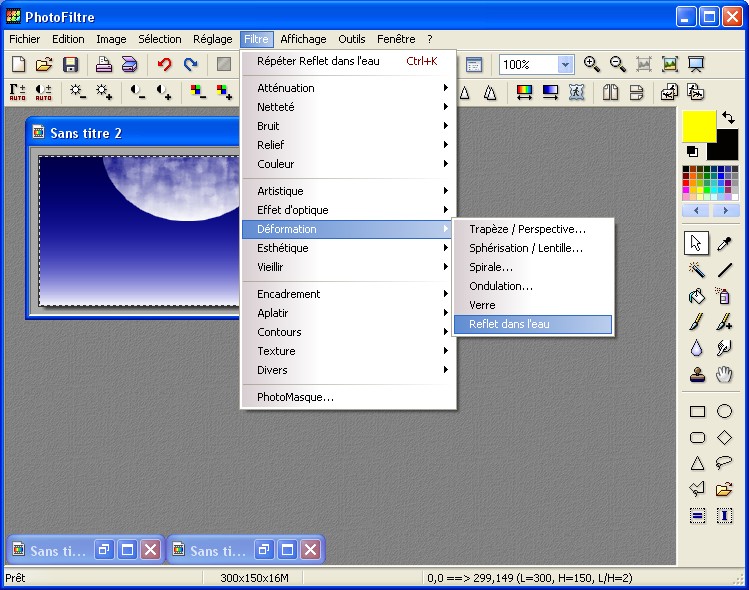749x590 pixels.
Task: Decrease brightness with sun minus icon
Action: [x=77, y=92]
